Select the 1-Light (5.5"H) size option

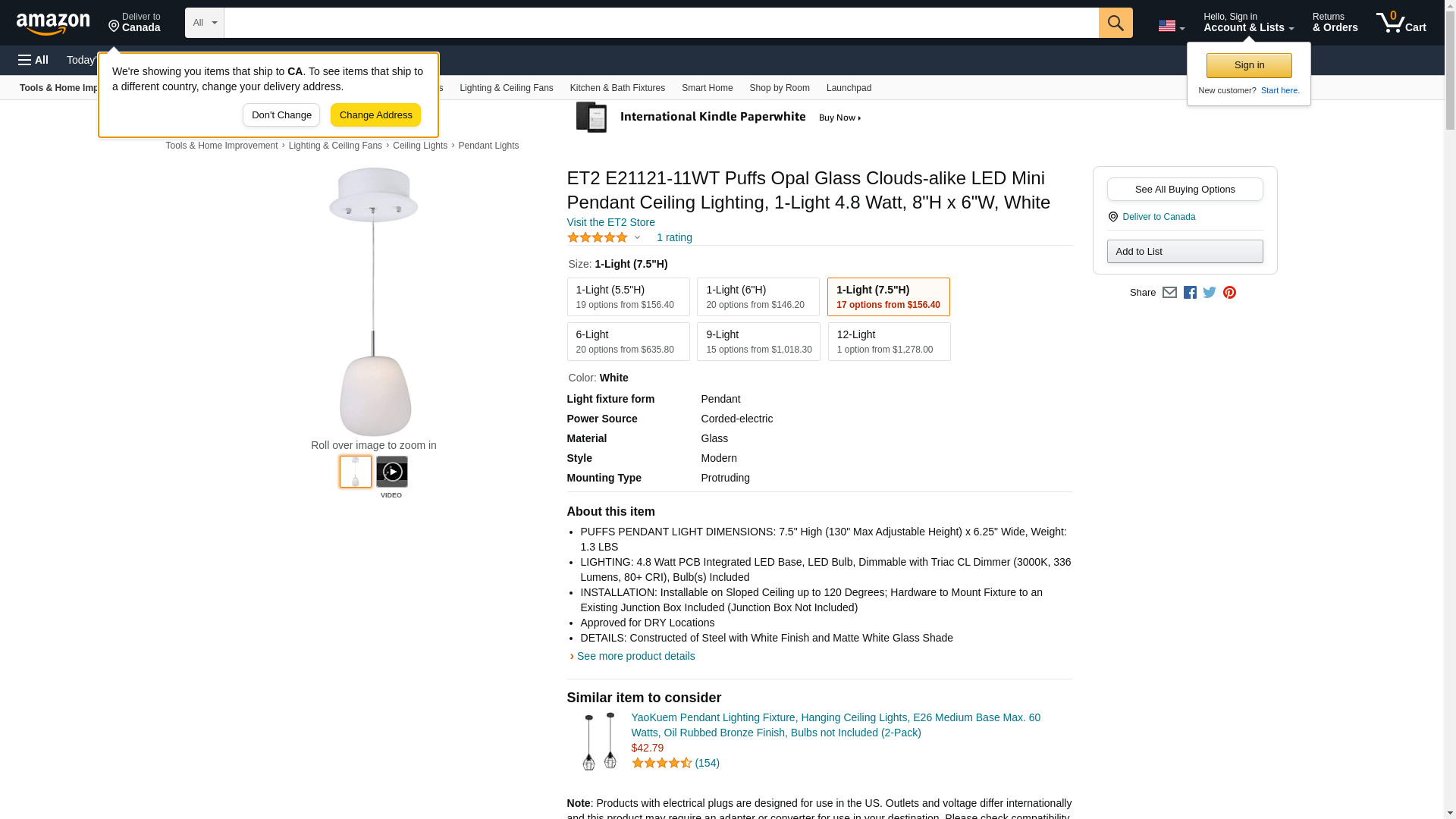coord(628,297)
